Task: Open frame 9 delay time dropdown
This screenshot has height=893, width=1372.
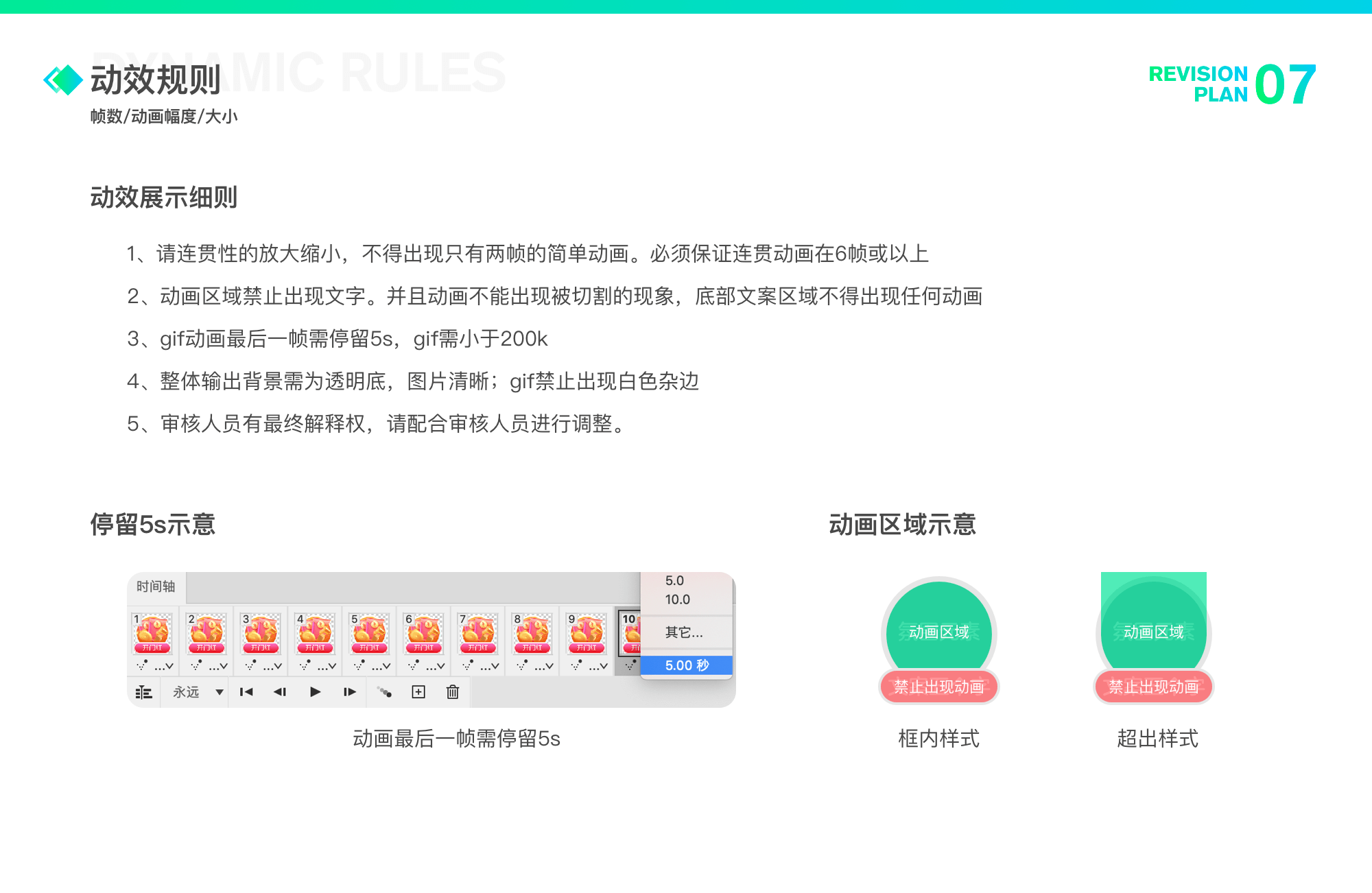Action: pos(598,666)
